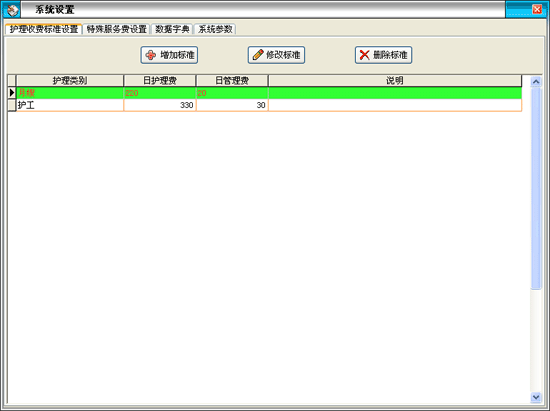Click the scrollbar up arrow
The height and width of the screenshot is (411, 550).
click(x=536, y=82)
